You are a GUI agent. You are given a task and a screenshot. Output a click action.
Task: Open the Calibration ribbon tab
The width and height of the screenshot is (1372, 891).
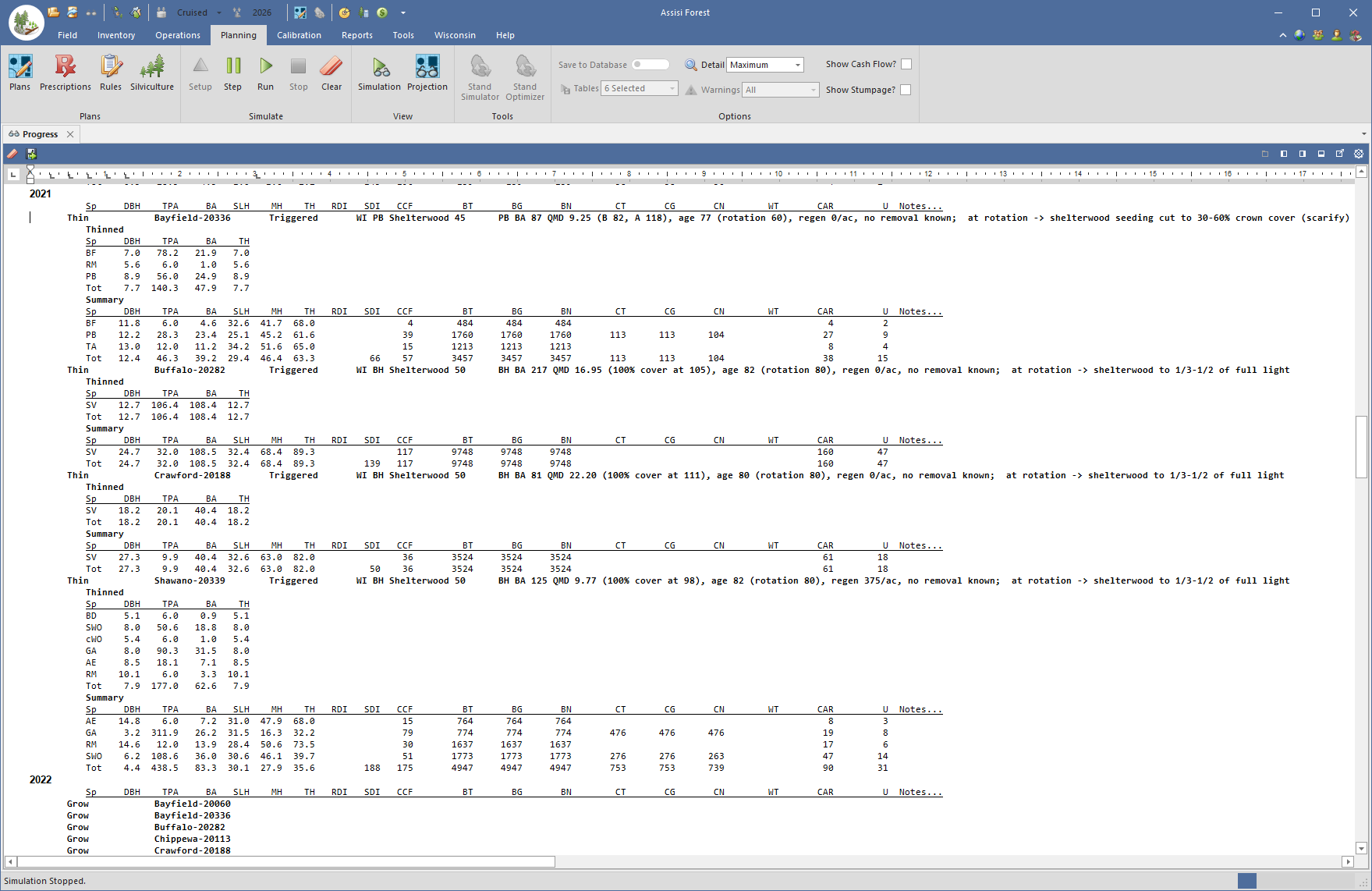(299, 35)
